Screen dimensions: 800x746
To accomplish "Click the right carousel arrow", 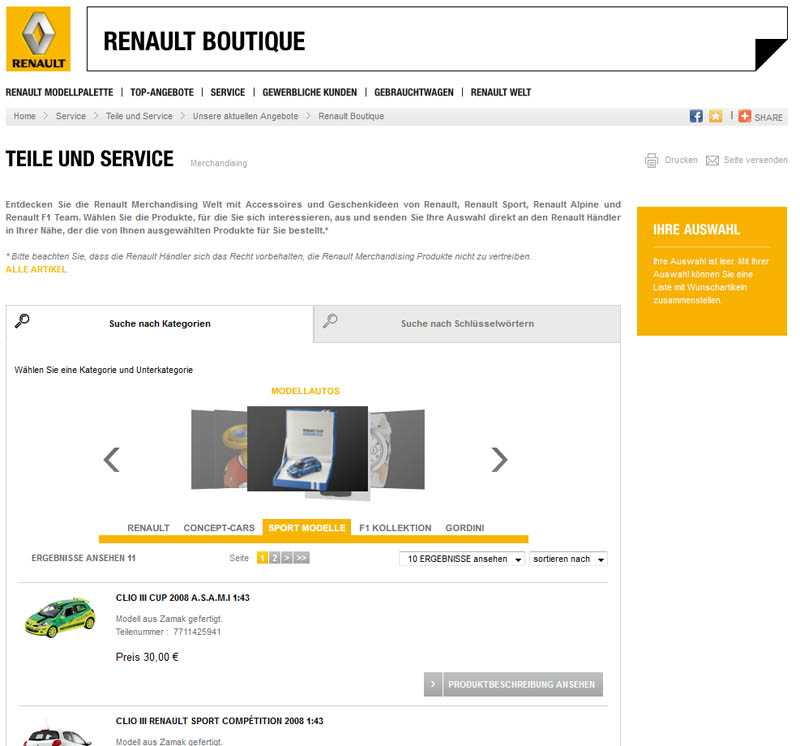I will point(499,459).
